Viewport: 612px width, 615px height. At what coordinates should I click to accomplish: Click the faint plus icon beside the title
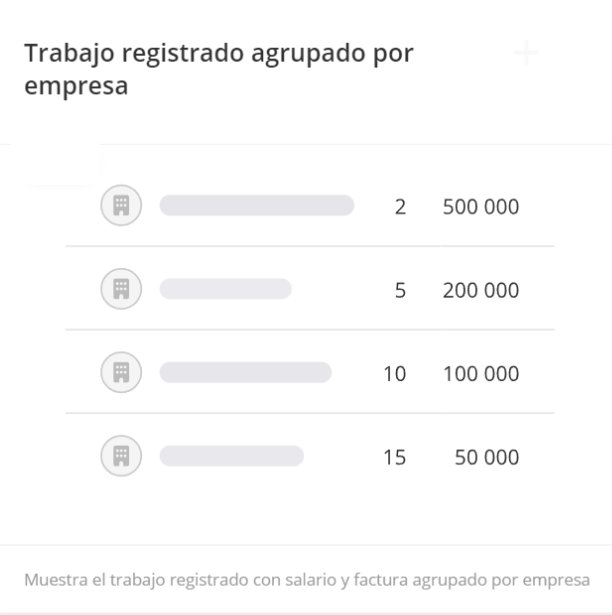[x=527, y=52]
